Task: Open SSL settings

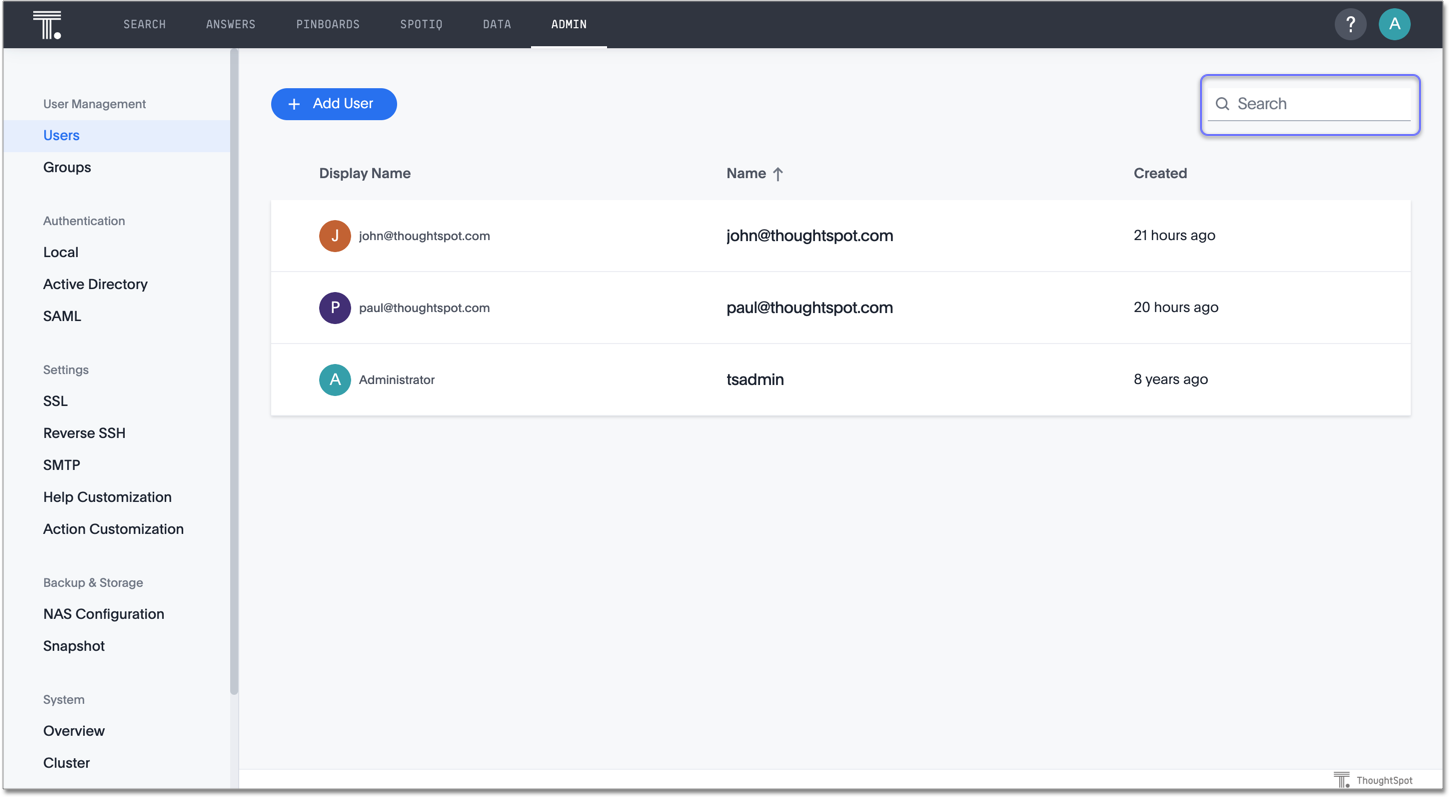Action: click(x=55, y=401)
